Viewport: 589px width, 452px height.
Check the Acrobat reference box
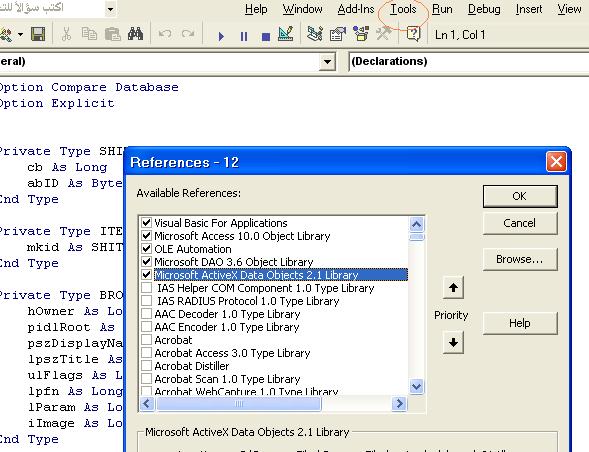coord(146,340)
